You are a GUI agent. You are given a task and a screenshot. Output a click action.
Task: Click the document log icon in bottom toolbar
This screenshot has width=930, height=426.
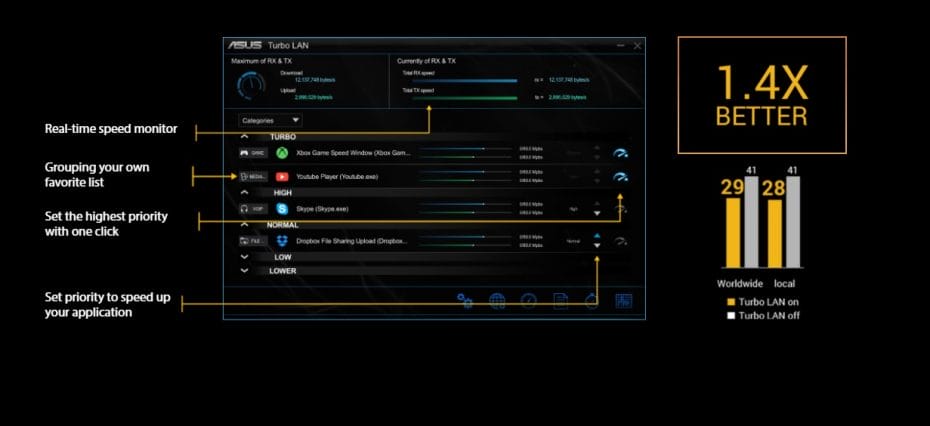560,300
